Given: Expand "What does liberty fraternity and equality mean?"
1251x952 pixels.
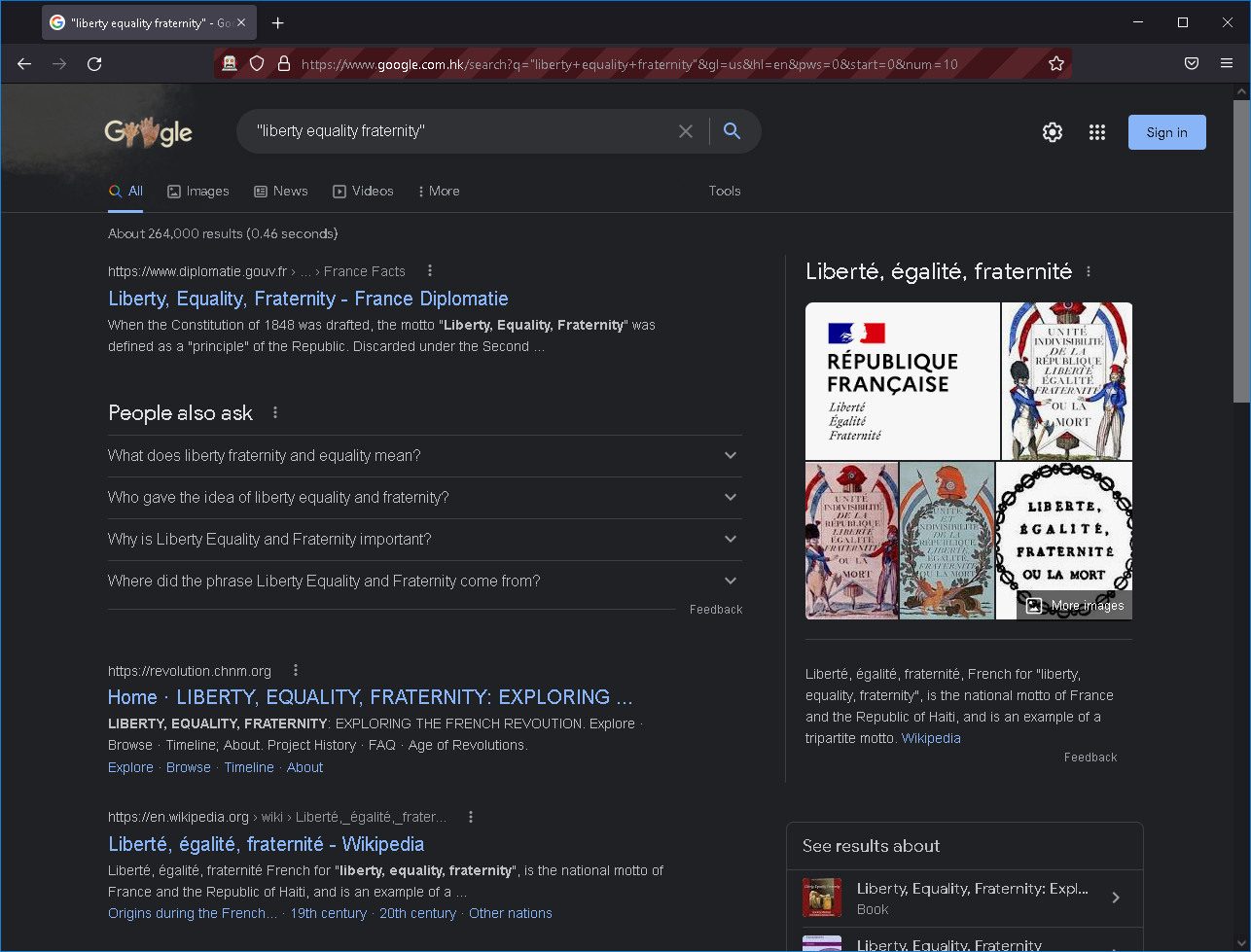Looking at the screenshot, I should point(424,456).
